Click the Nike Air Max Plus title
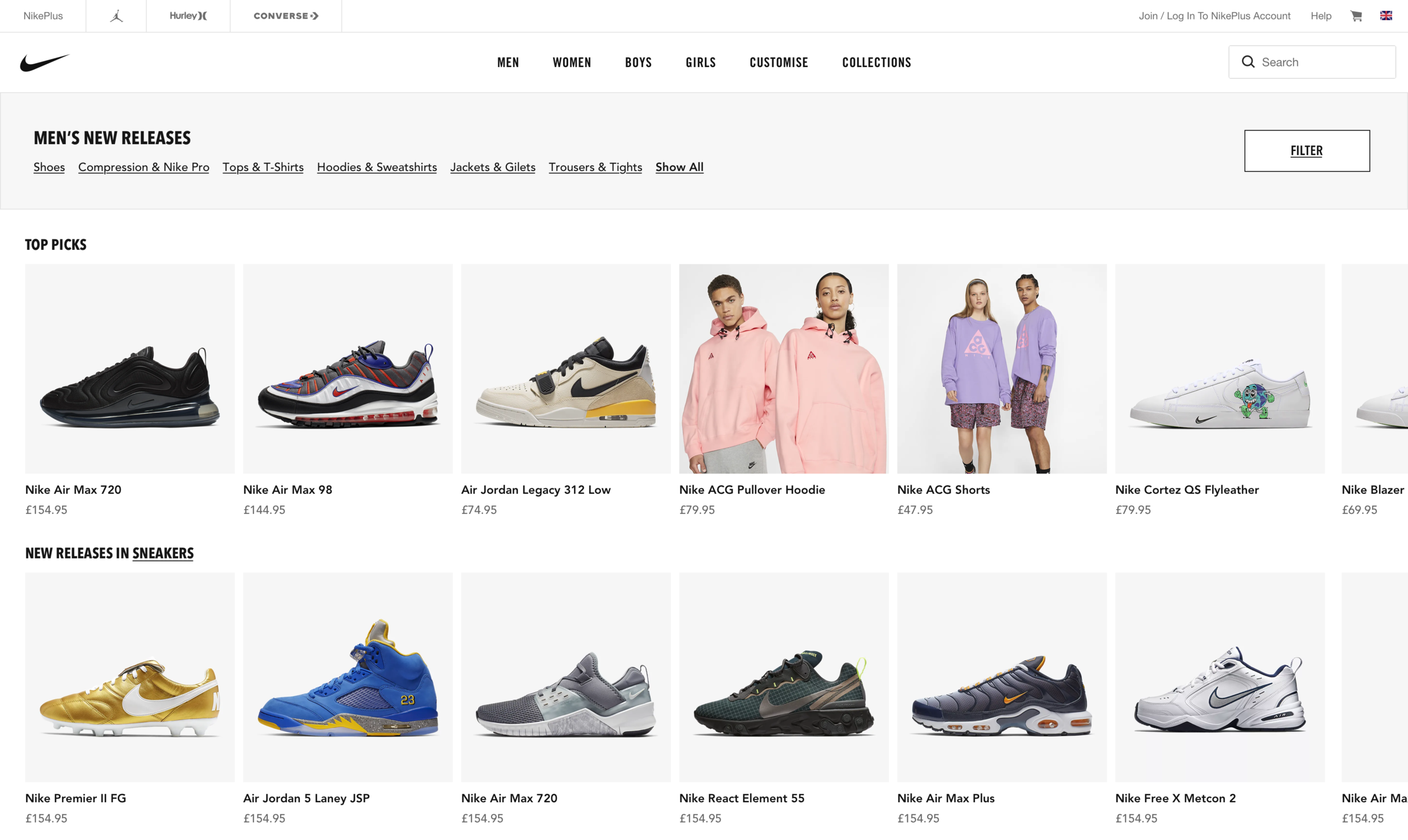The width and height of the screenshot is (1408, 840). click(946, 798)
